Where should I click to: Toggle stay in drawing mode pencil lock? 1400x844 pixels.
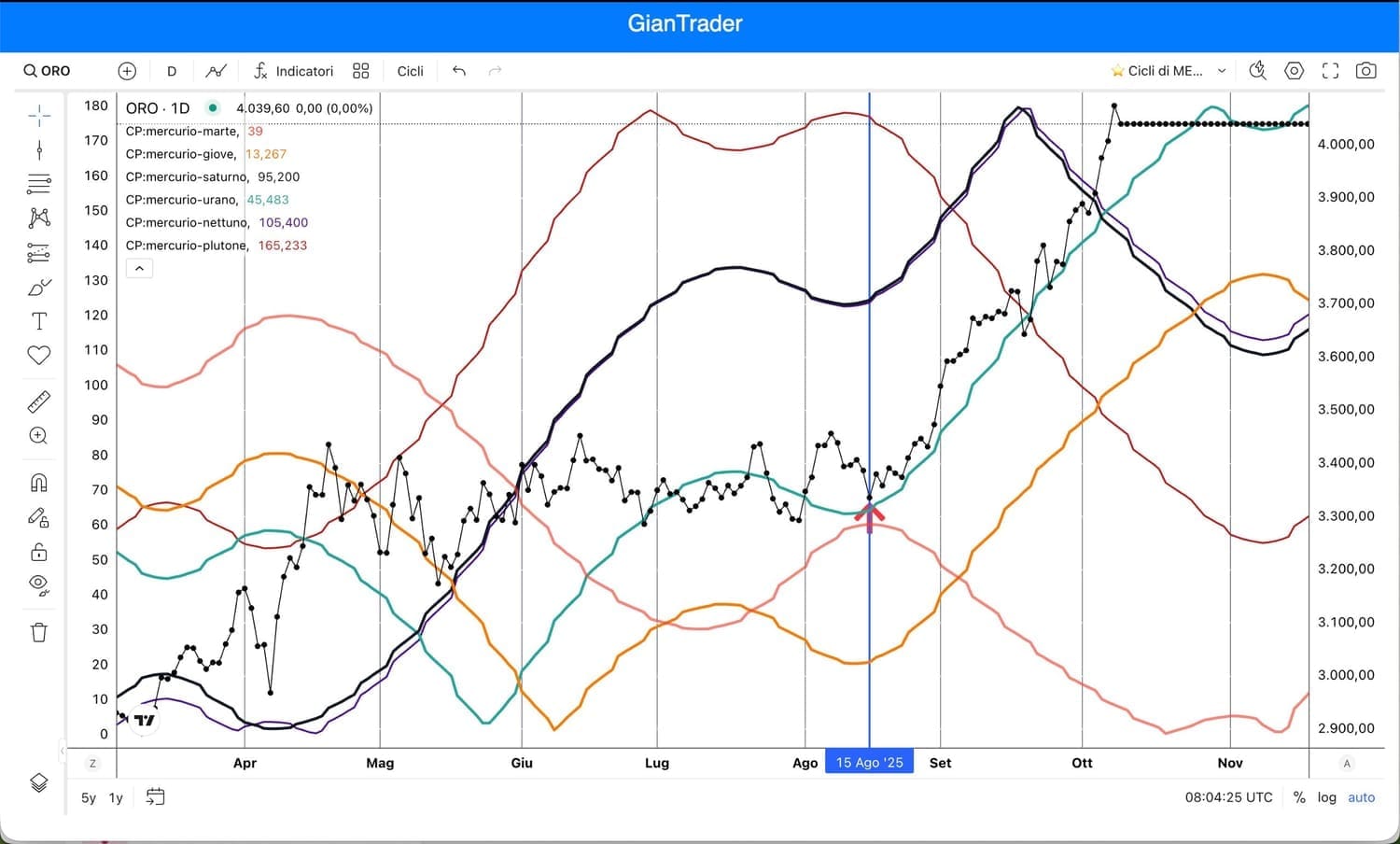(x=39, y=517)
